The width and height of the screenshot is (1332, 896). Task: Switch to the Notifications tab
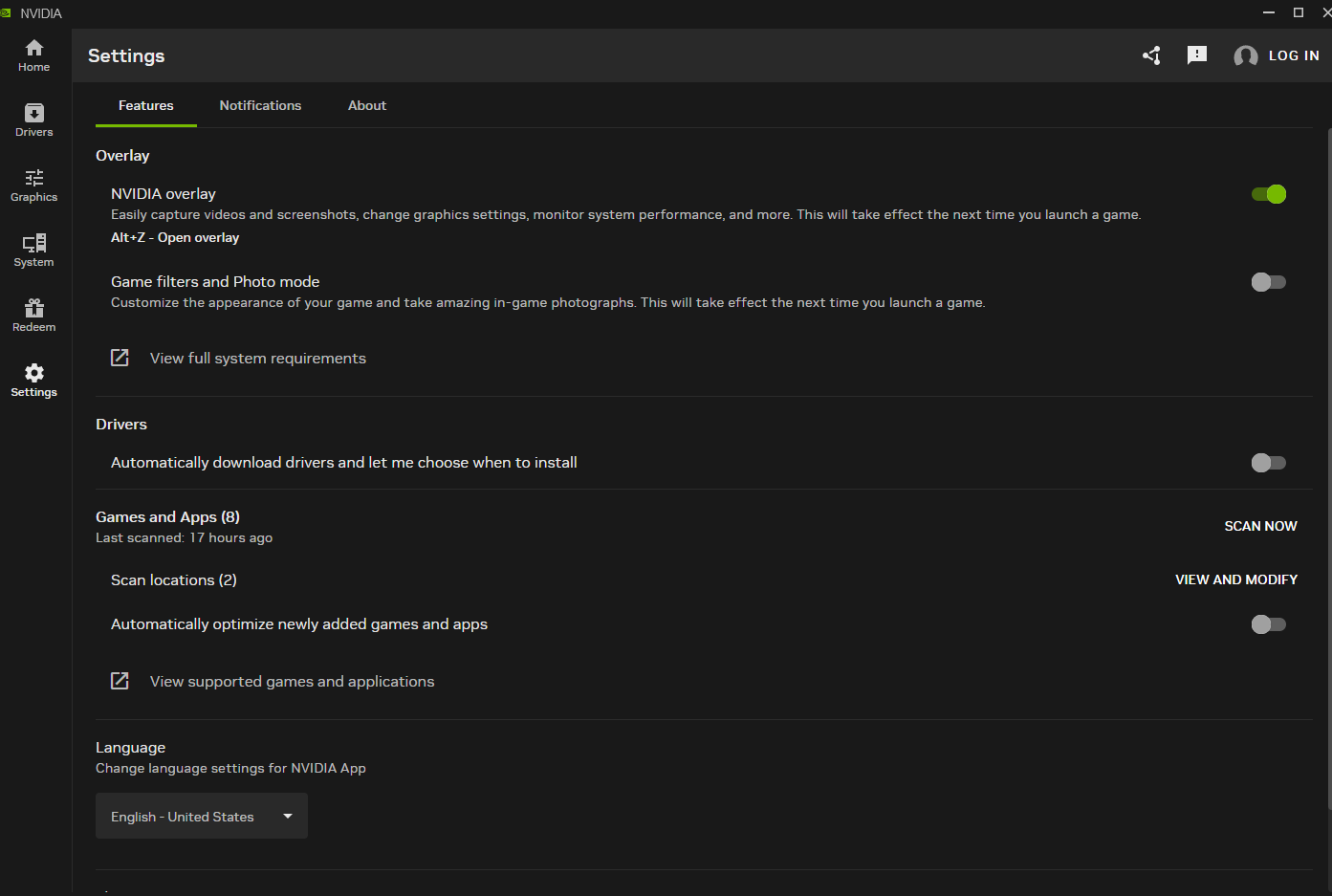click(260, 105)
